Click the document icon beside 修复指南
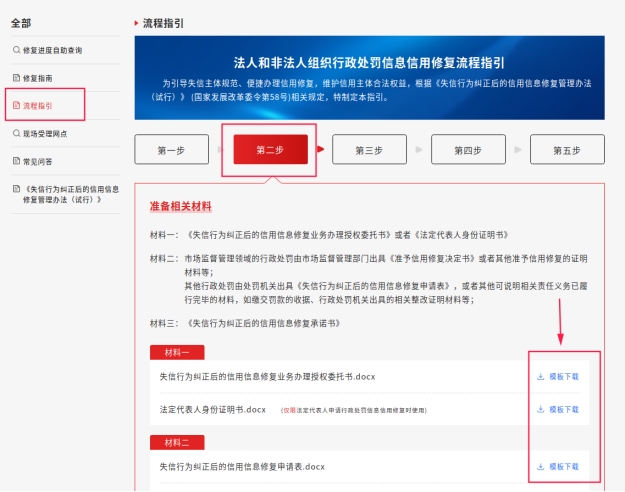Viewport: 625px width, 492px height. tap(16, 78)
